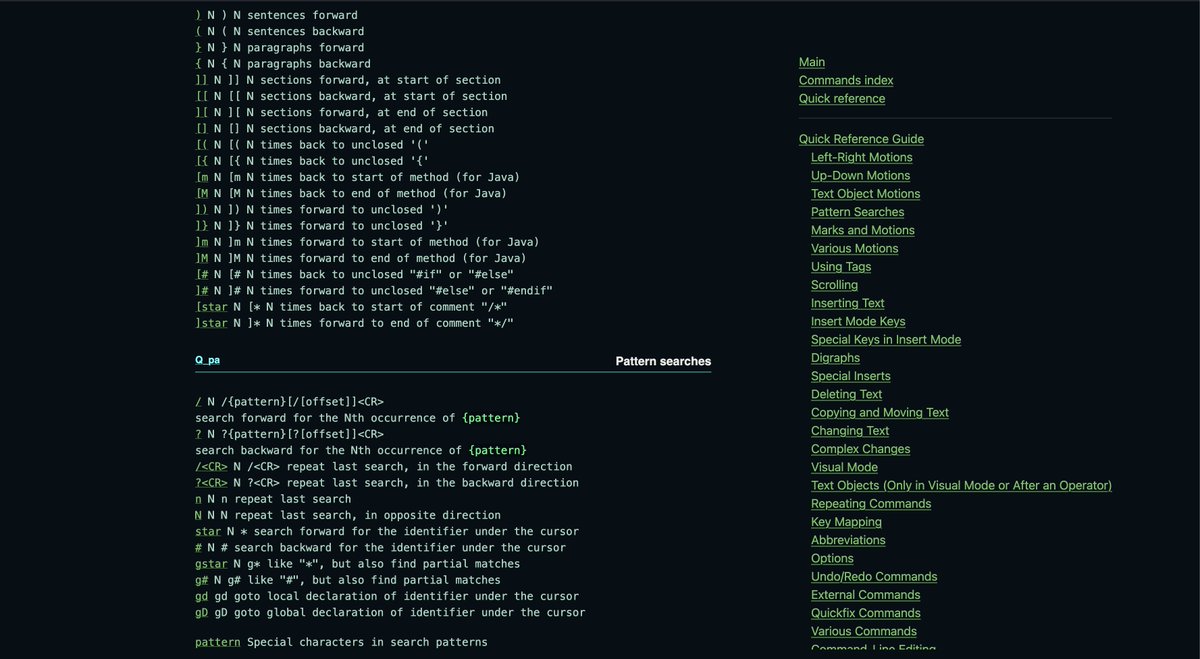Open the gd goto local declaration link
This screenshot has width=1200, height=659.
click(x=201, y=596)
